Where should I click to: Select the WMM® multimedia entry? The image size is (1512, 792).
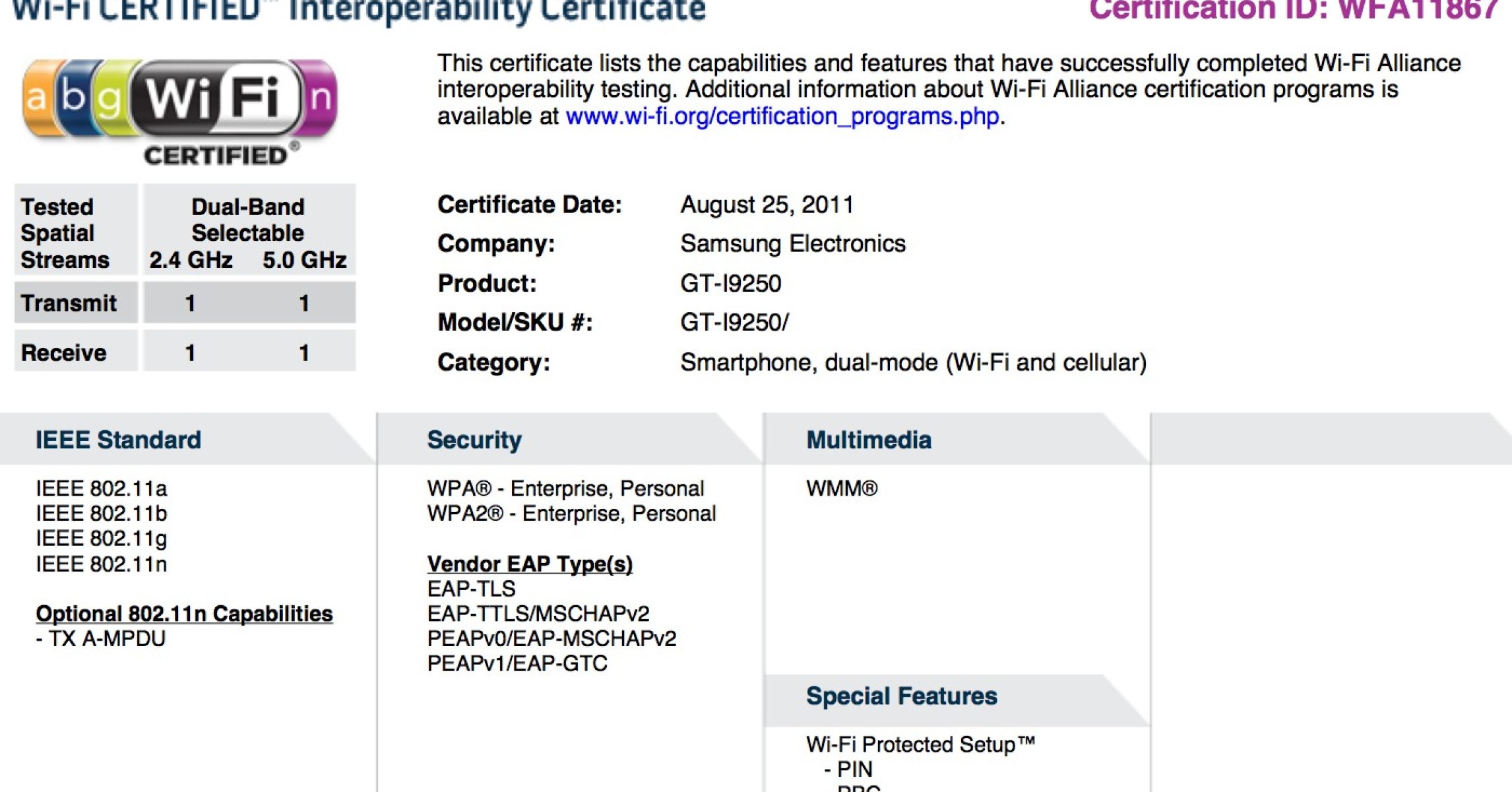click(x=842, y=489)
